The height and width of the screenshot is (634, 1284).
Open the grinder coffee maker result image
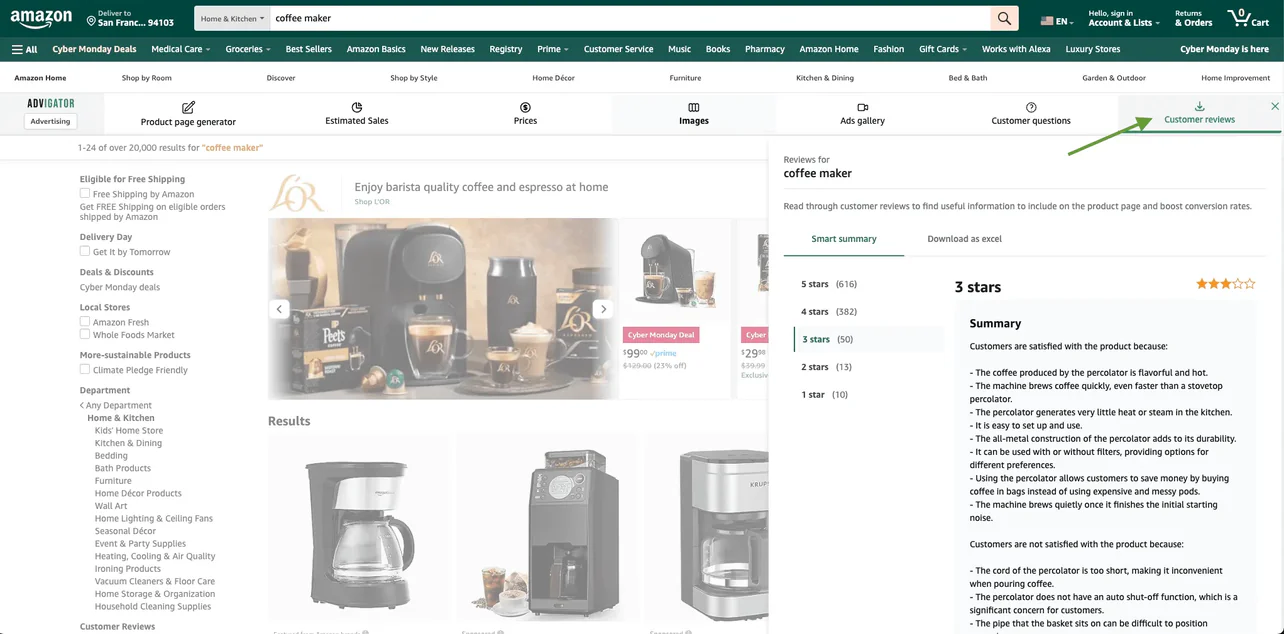click(546, 528)
